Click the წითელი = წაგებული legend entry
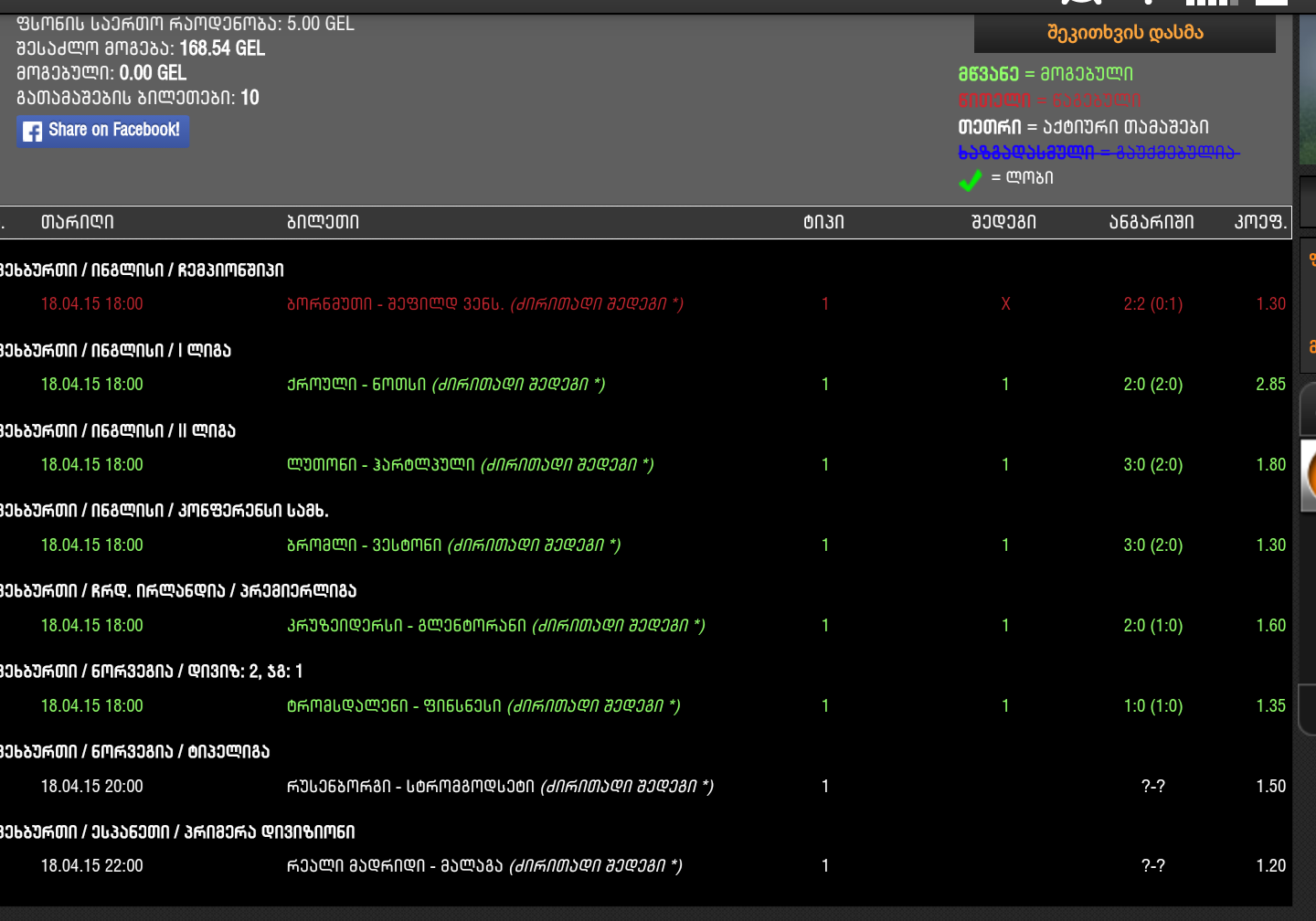The height and width of the screenshot is (921, 1316). click(x=1049, y=101)
